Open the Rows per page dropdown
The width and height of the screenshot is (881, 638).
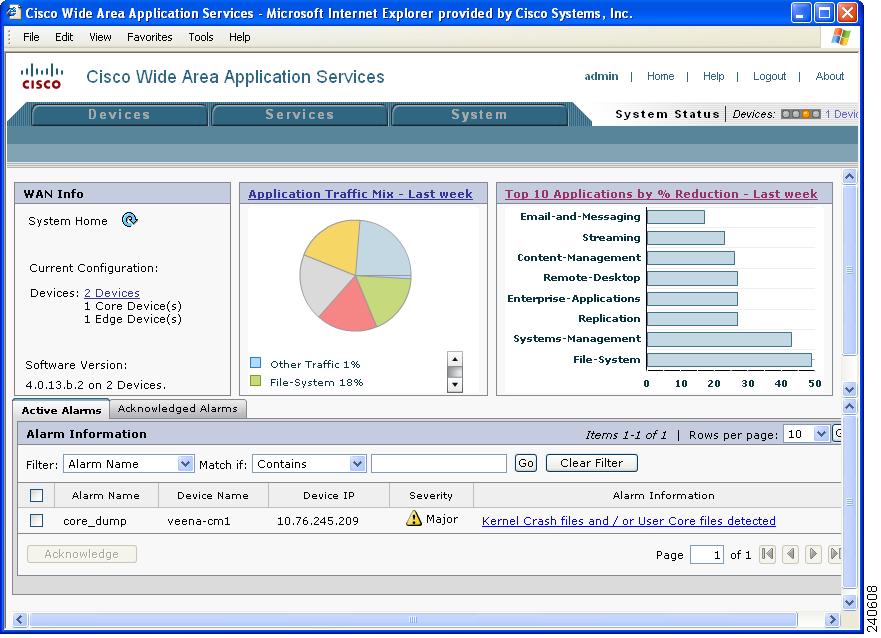(x=806, y=434)
